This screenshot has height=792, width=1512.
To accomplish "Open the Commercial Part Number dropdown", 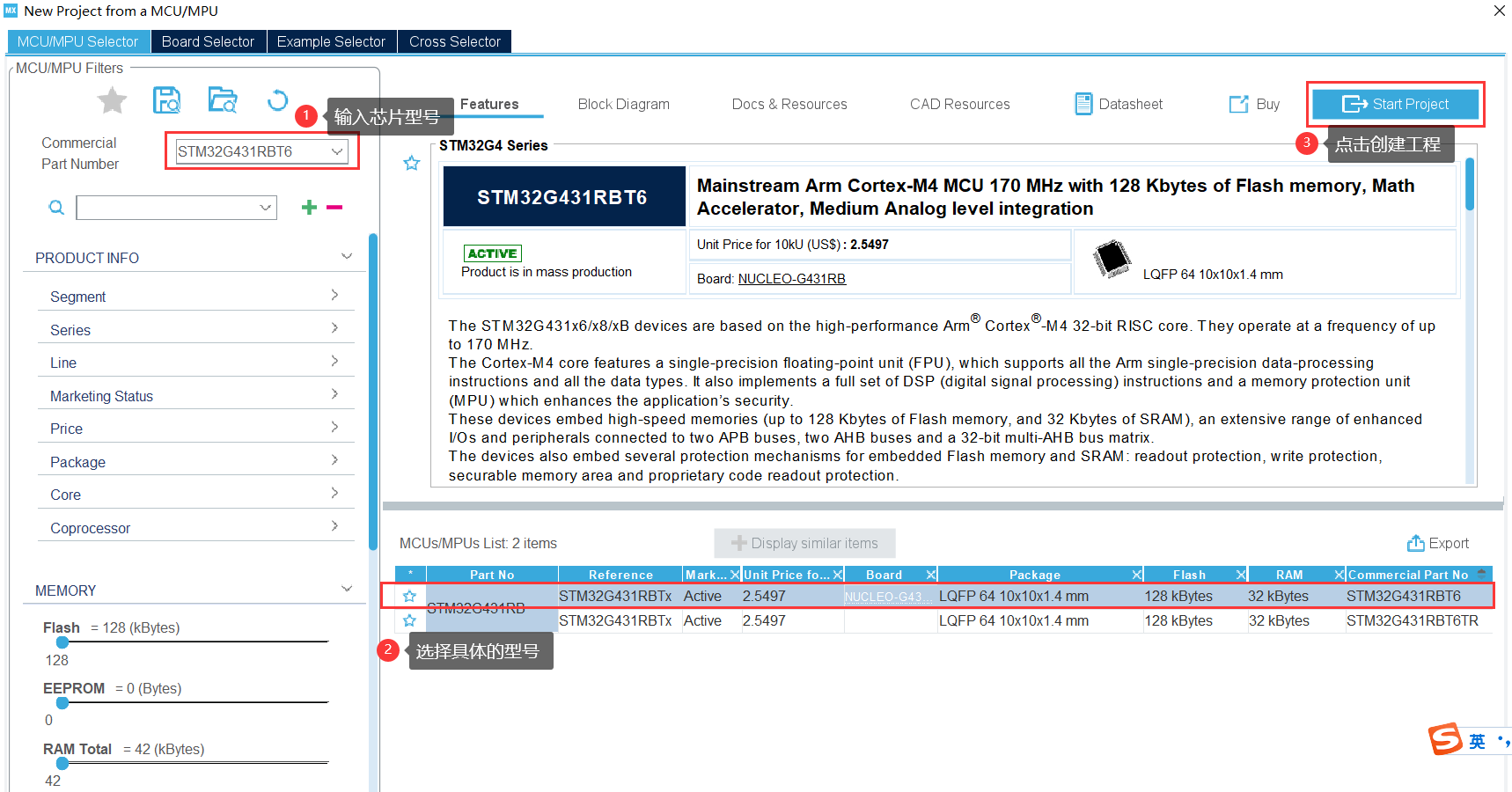I will [x=336, y=151].
